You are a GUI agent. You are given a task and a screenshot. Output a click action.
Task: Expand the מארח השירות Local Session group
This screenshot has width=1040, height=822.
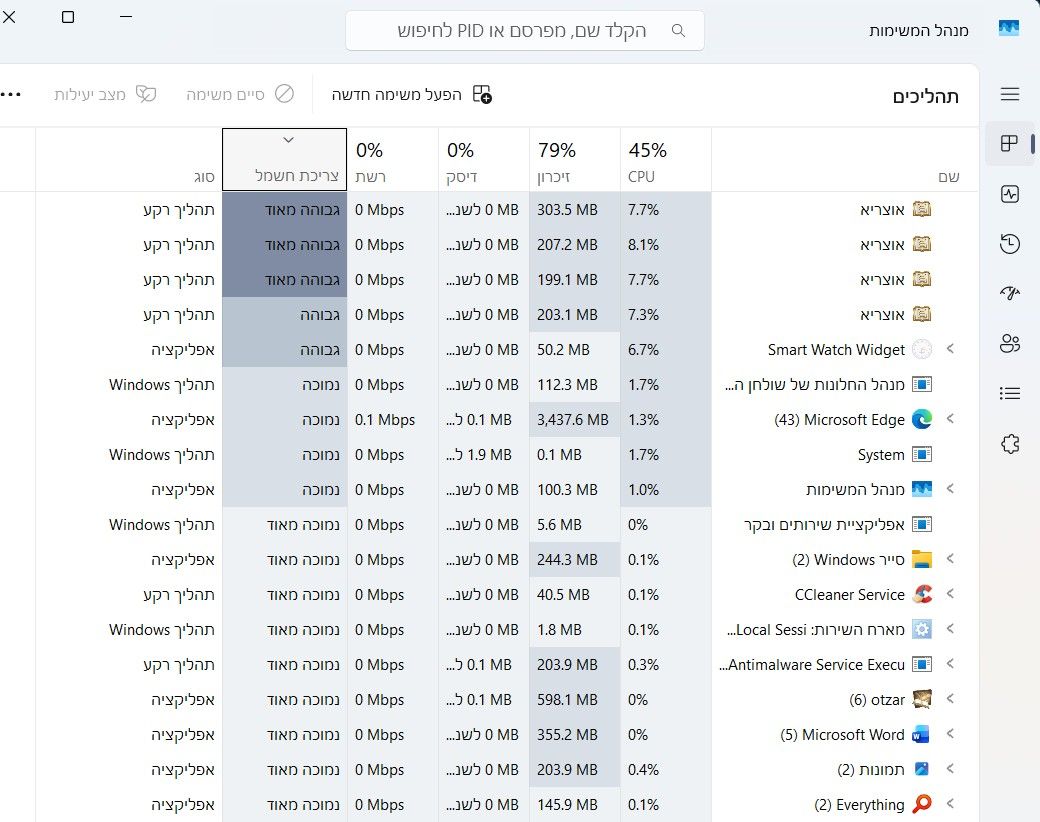tap(950, 628)
